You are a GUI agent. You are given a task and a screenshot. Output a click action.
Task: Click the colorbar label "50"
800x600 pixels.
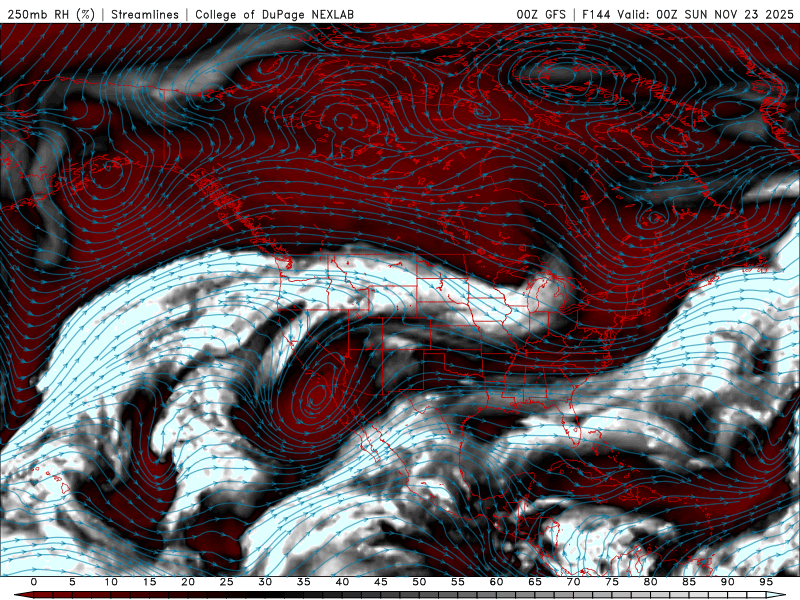tap(419, 582)
